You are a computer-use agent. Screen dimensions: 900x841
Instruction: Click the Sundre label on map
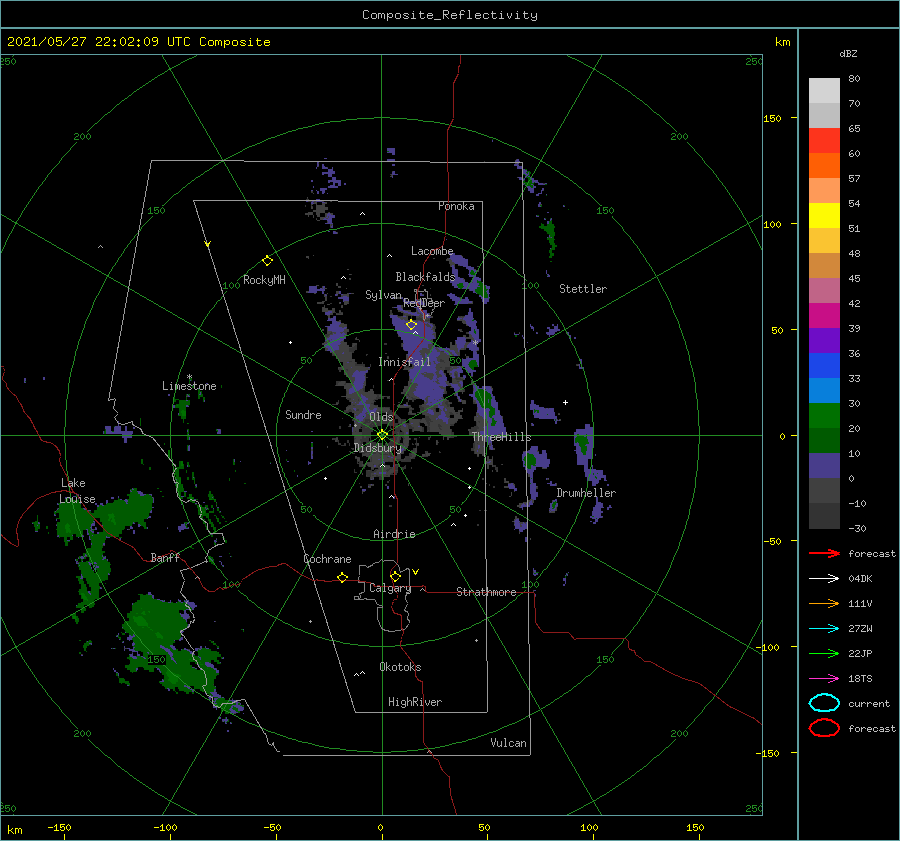(303, 414)
